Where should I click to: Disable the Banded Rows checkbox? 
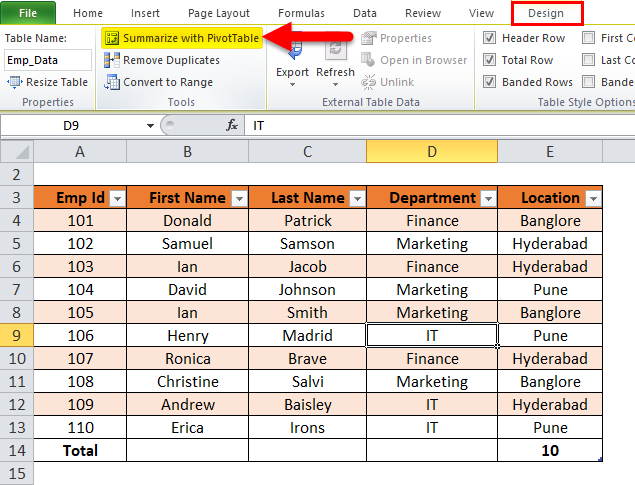tap(489, 82)
